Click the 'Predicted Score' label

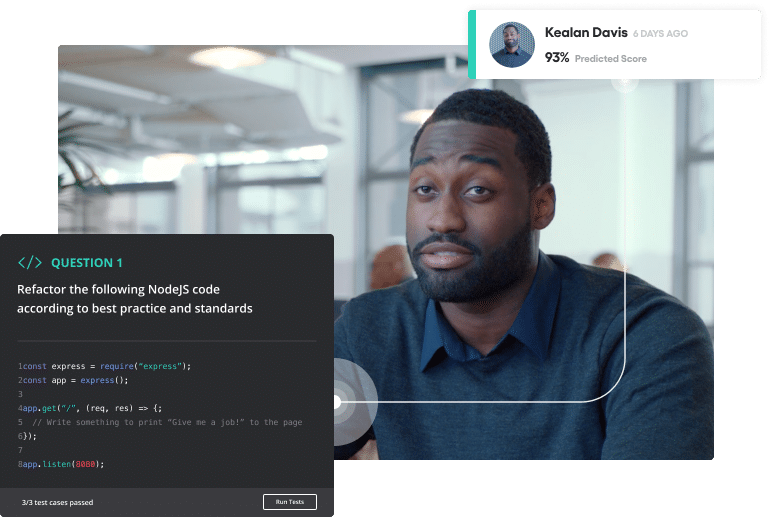click(x=611, y=59)
